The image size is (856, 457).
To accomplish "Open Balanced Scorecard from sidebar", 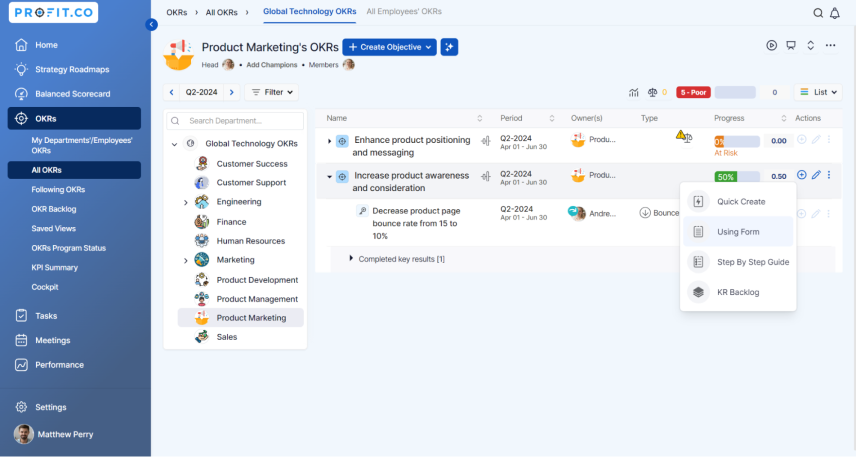I will [74, 94].
